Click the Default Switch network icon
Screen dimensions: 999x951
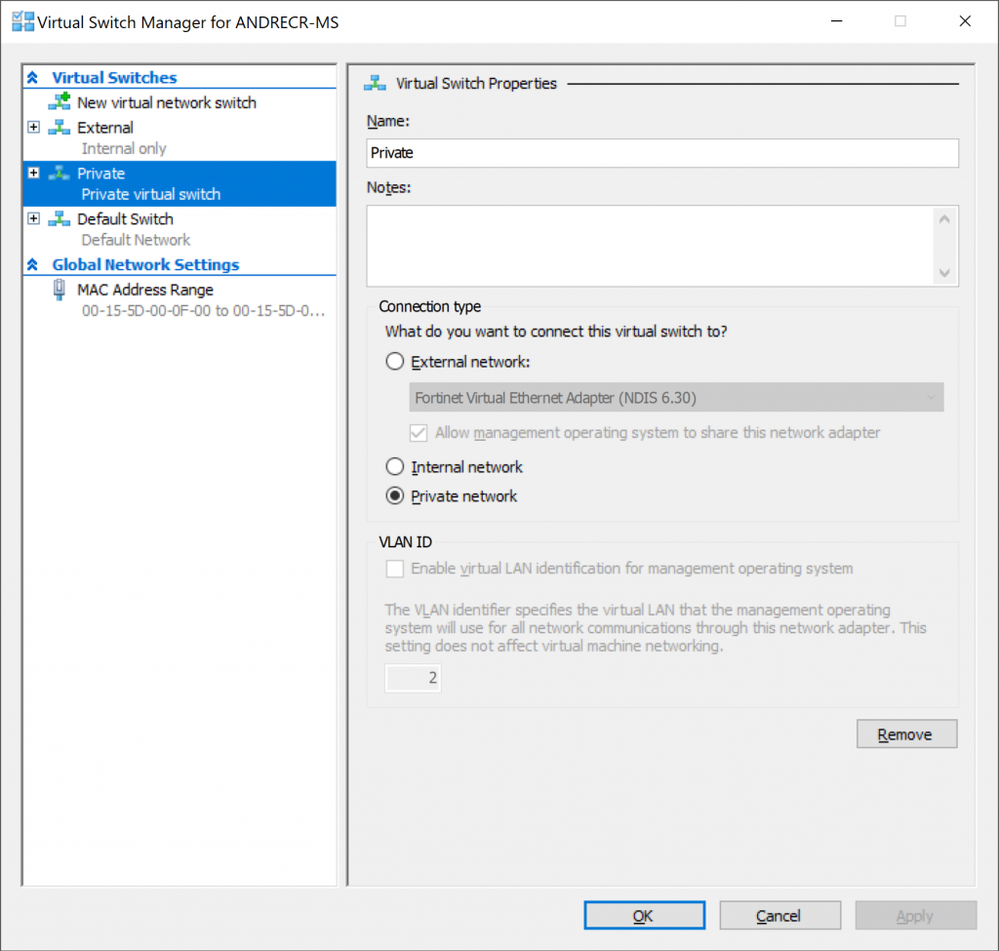coord(59,218)
